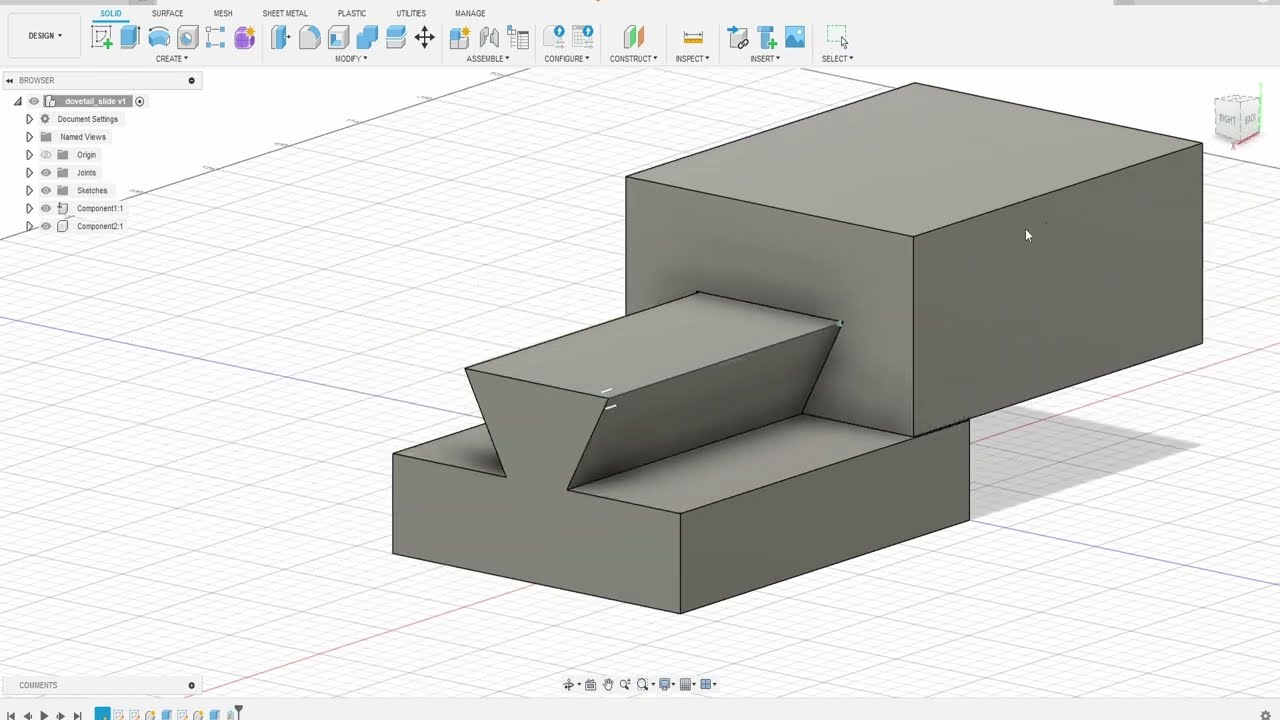Click the Joint tool icon
The height and width of the screenshot is (720, 1280).
489,38
